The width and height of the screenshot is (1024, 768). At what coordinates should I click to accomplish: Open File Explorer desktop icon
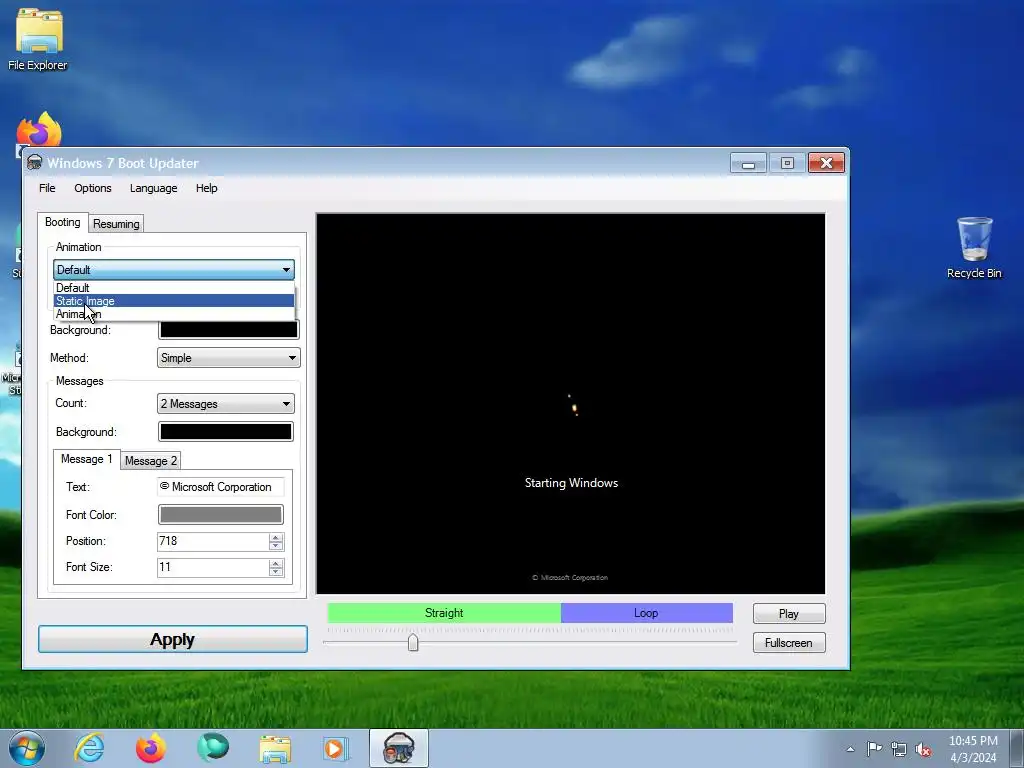[x=38, y=39]
